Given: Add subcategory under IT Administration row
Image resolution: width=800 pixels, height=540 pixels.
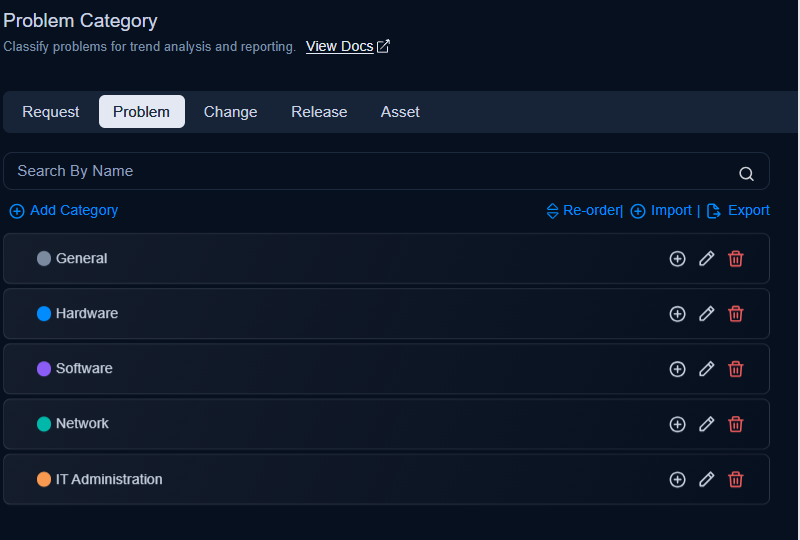Looking at the screenshot, I should coord(677,479).
